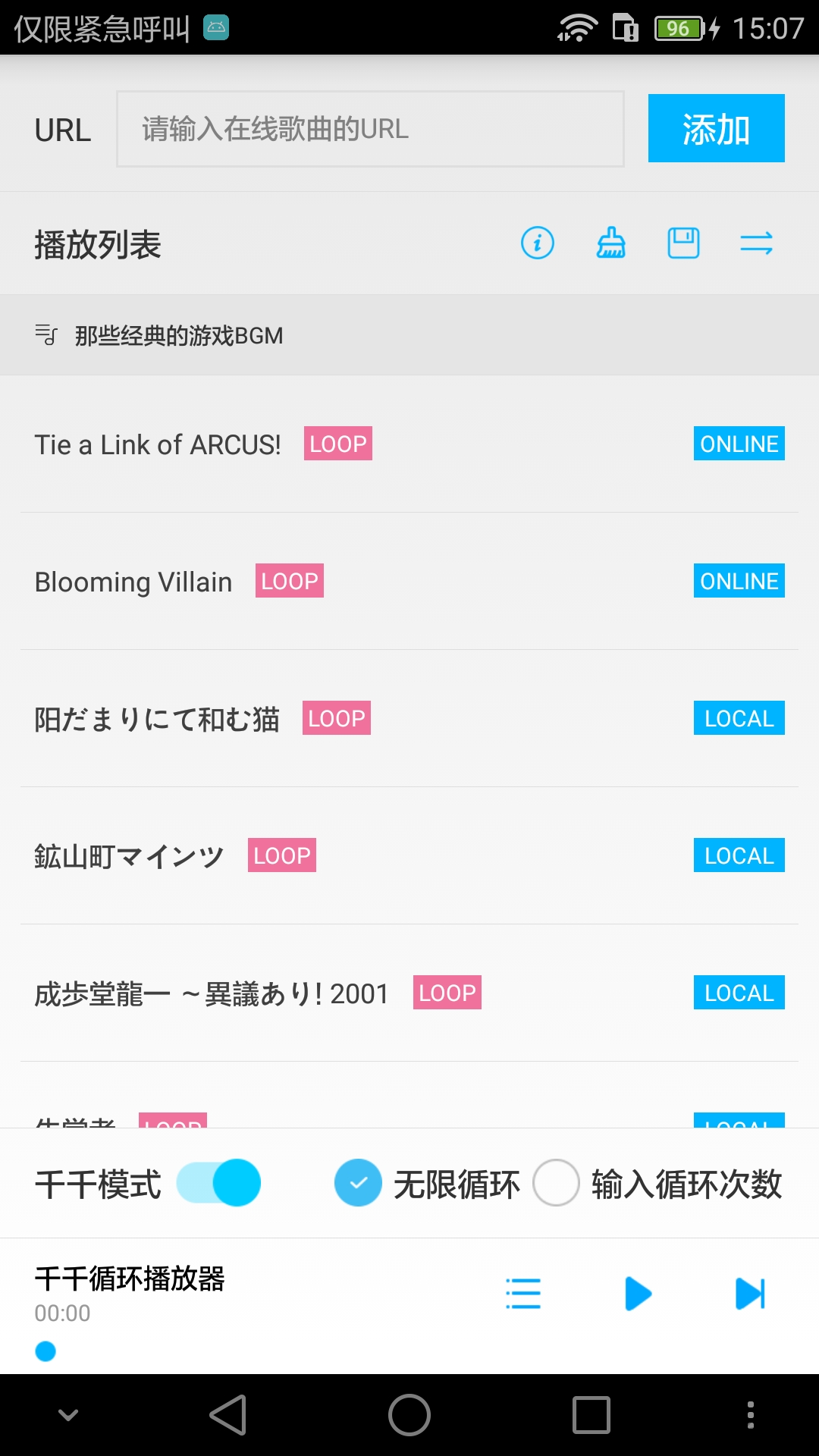
Task: Change the play order with the arrows icon
Action: pyautogui.click(x=756, y=243)
